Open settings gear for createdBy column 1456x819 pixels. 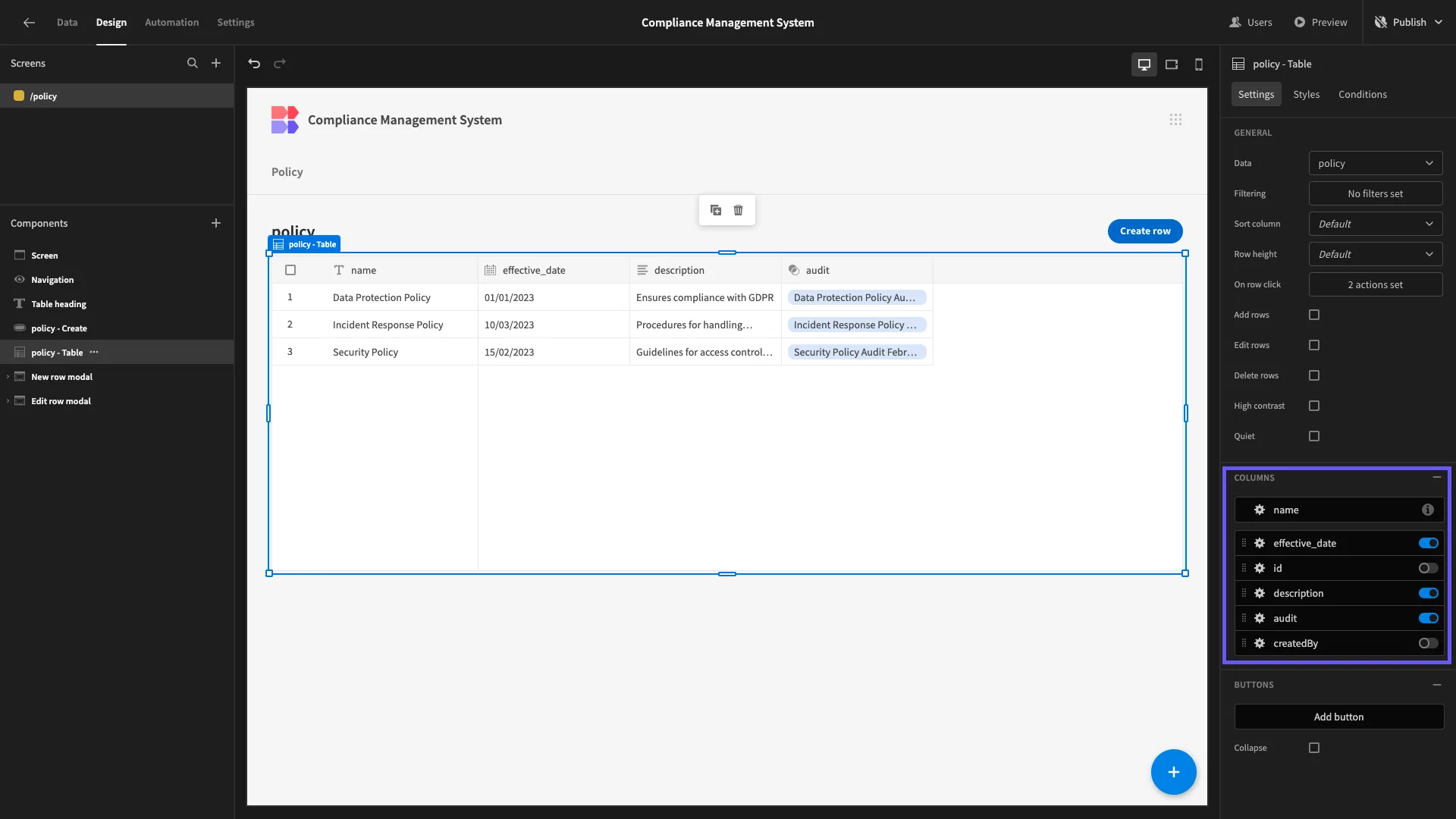tap(1260, 643)
